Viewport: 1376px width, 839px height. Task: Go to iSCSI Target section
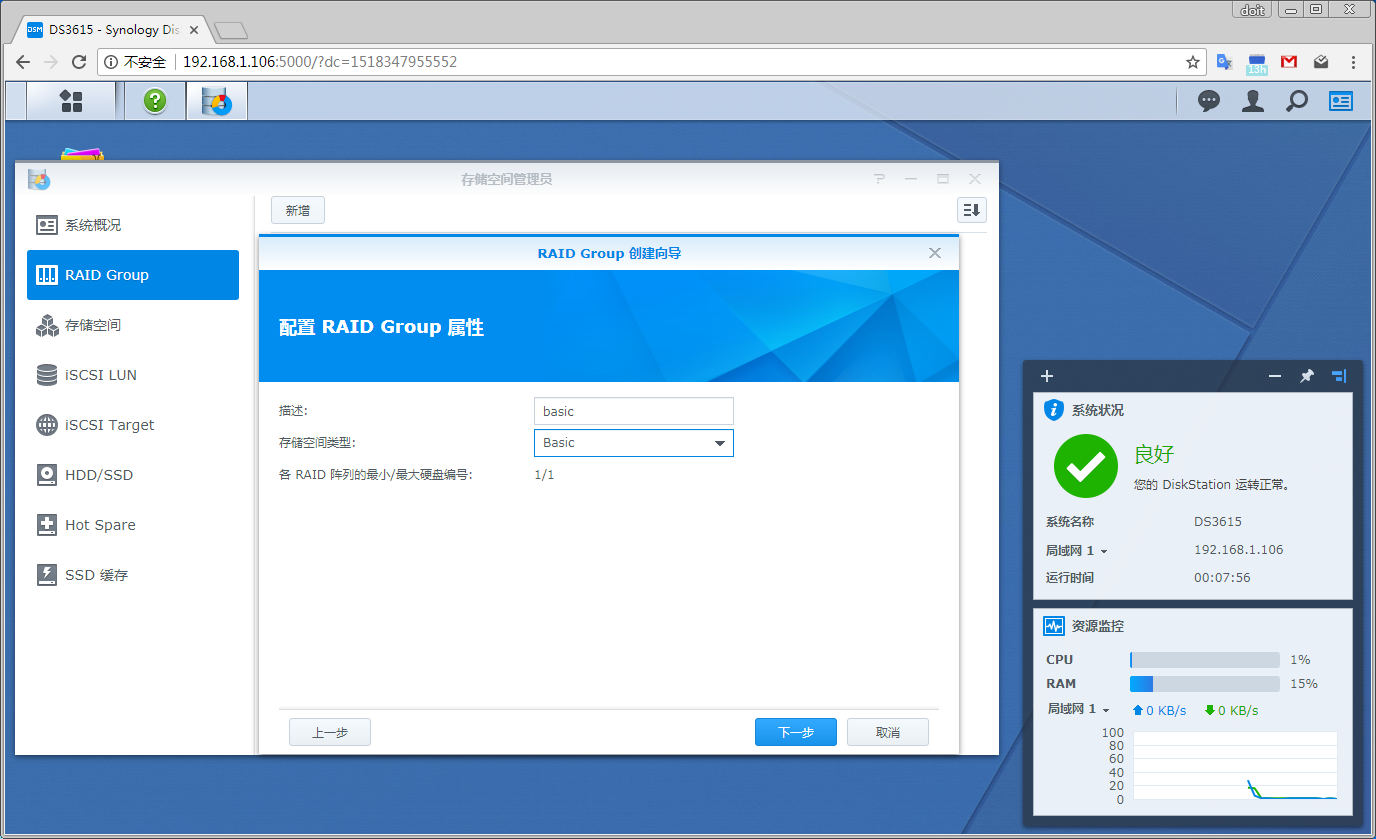(133, 425)
